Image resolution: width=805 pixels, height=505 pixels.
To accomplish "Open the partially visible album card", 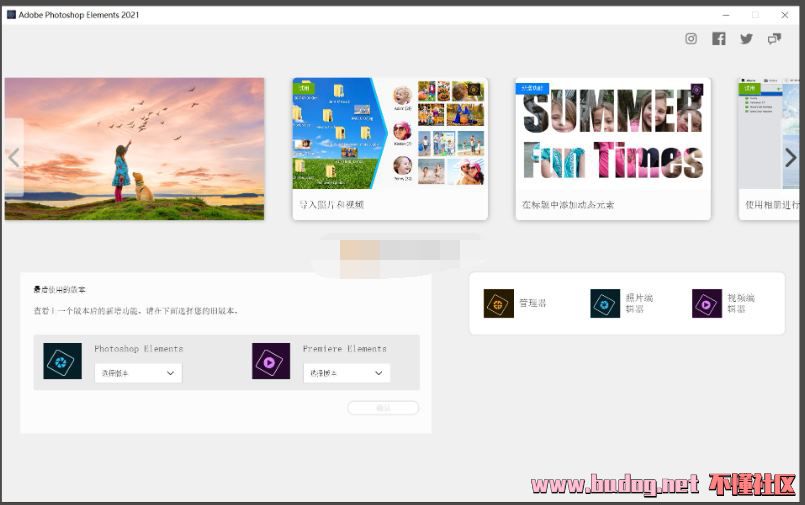I will [x=769, y=149].
